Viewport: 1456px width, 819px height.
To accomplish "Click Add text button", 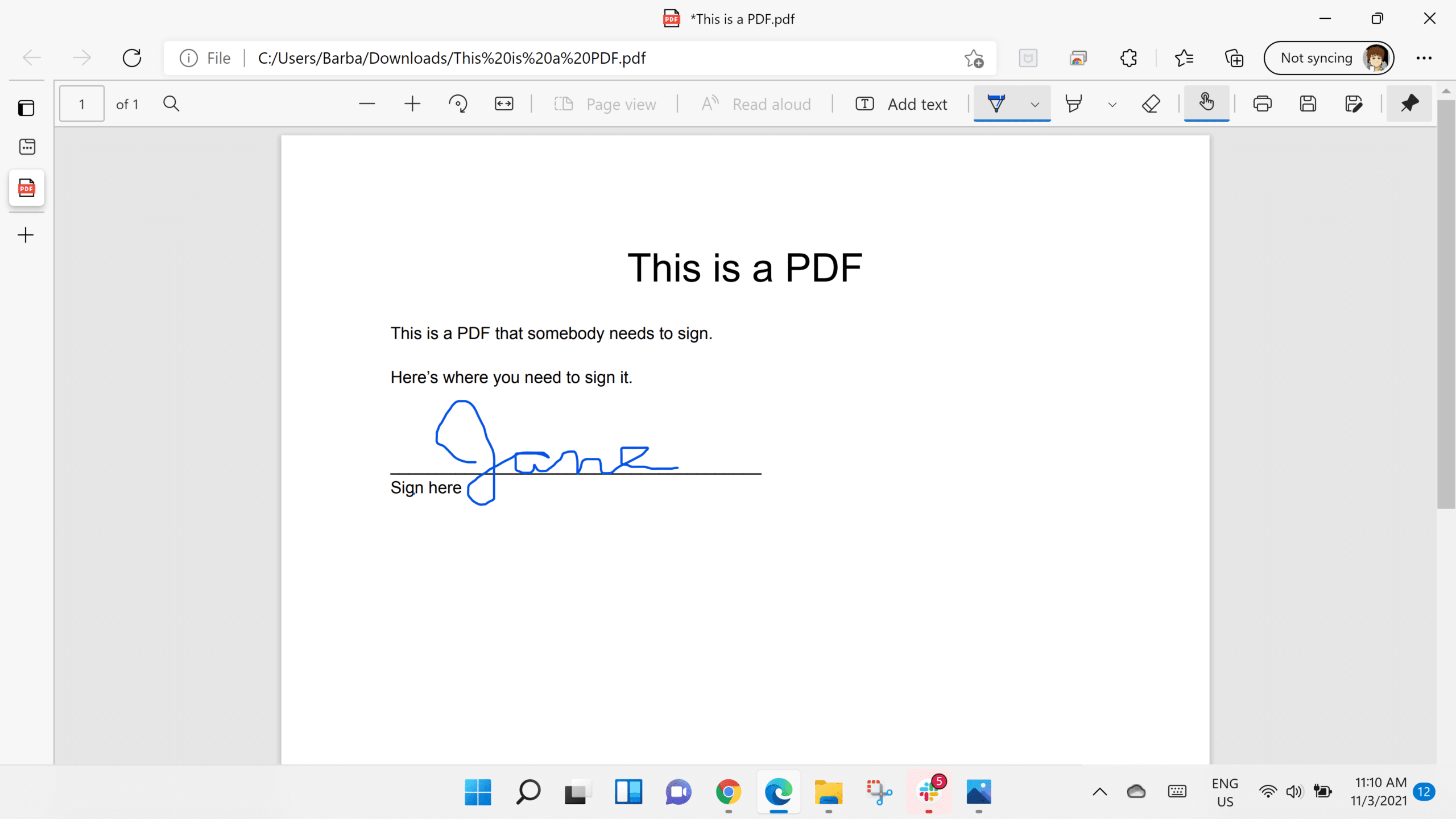I will tap(901, 104).
